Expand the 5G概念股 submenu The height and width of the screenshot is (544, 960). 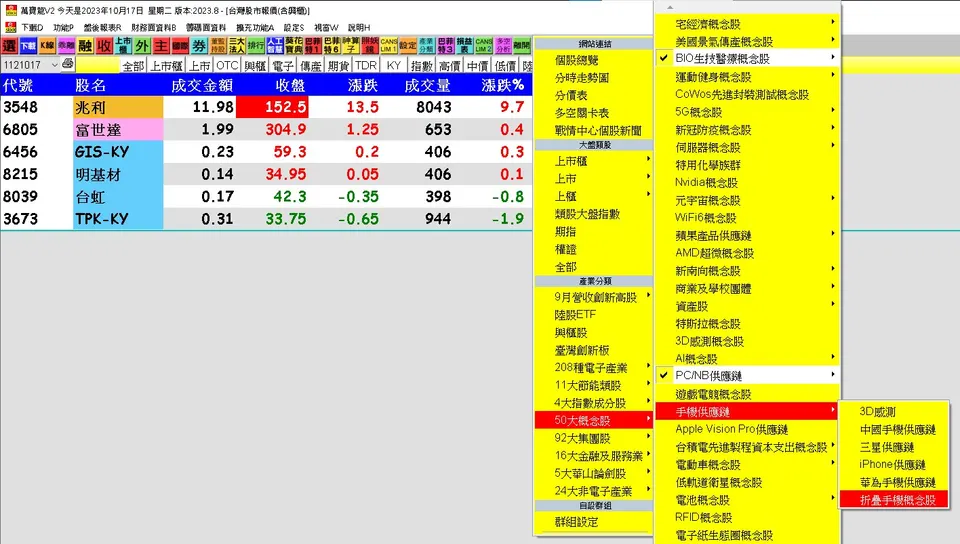tap(748, 112)
